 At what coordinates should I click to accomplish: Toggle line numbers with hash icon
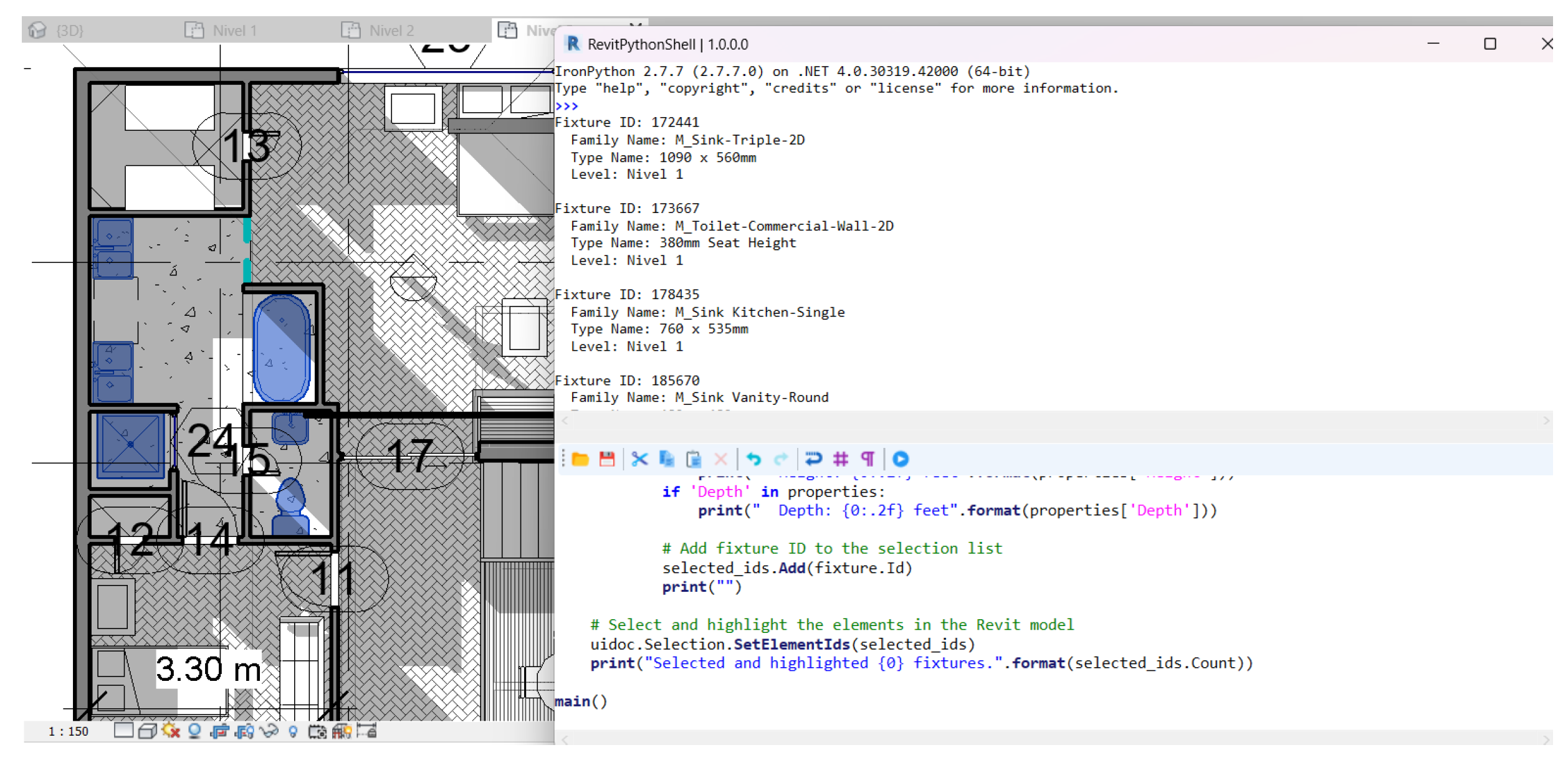[x=841, y=460]
